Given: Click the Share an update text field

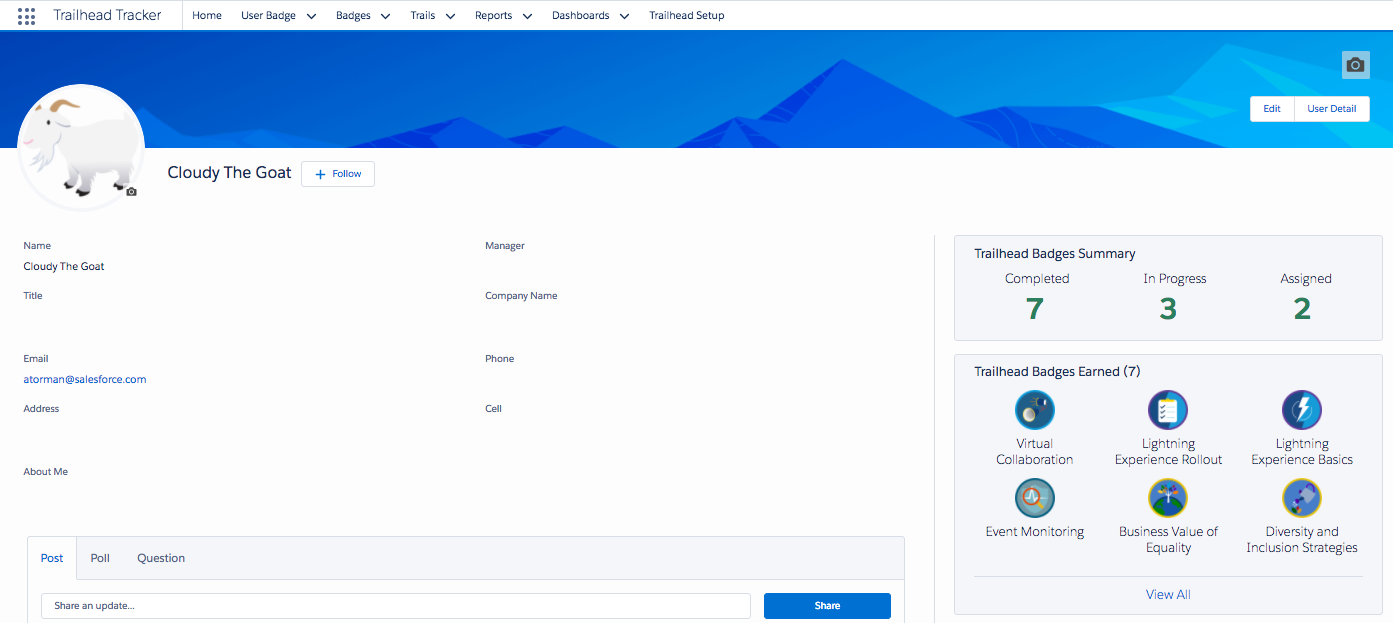Looking at the screenshot, I should (x=395, y=606).
